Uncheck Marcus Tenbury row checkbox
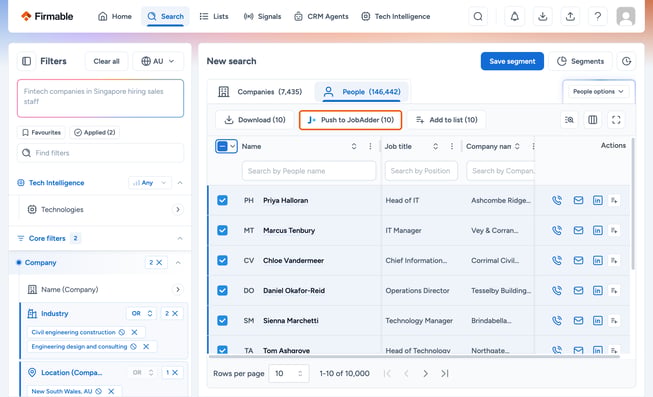 coord(222,230)
